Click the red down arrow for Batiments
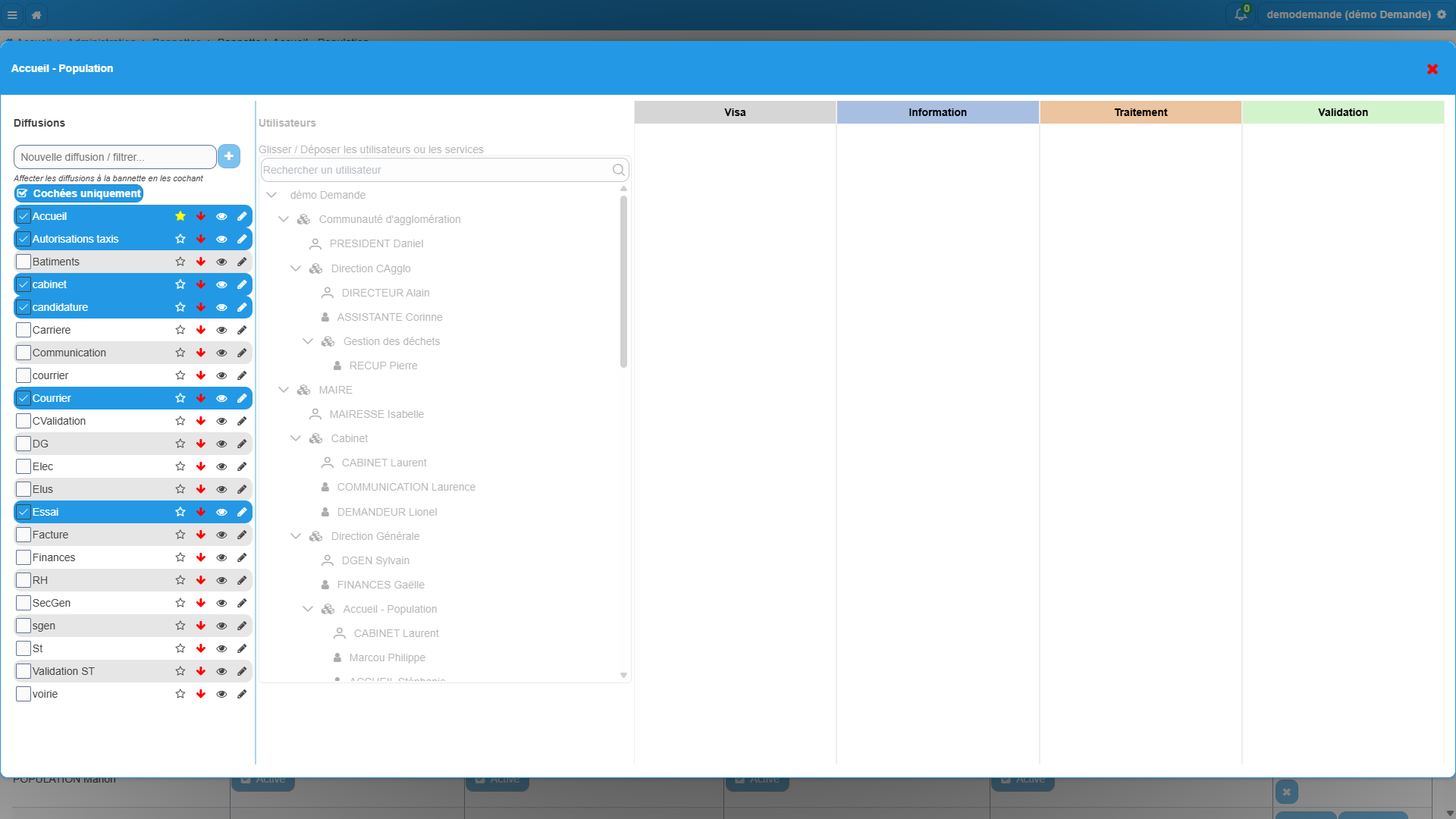The height and width of the screenshot is (819, 1456). click(201, 262)
